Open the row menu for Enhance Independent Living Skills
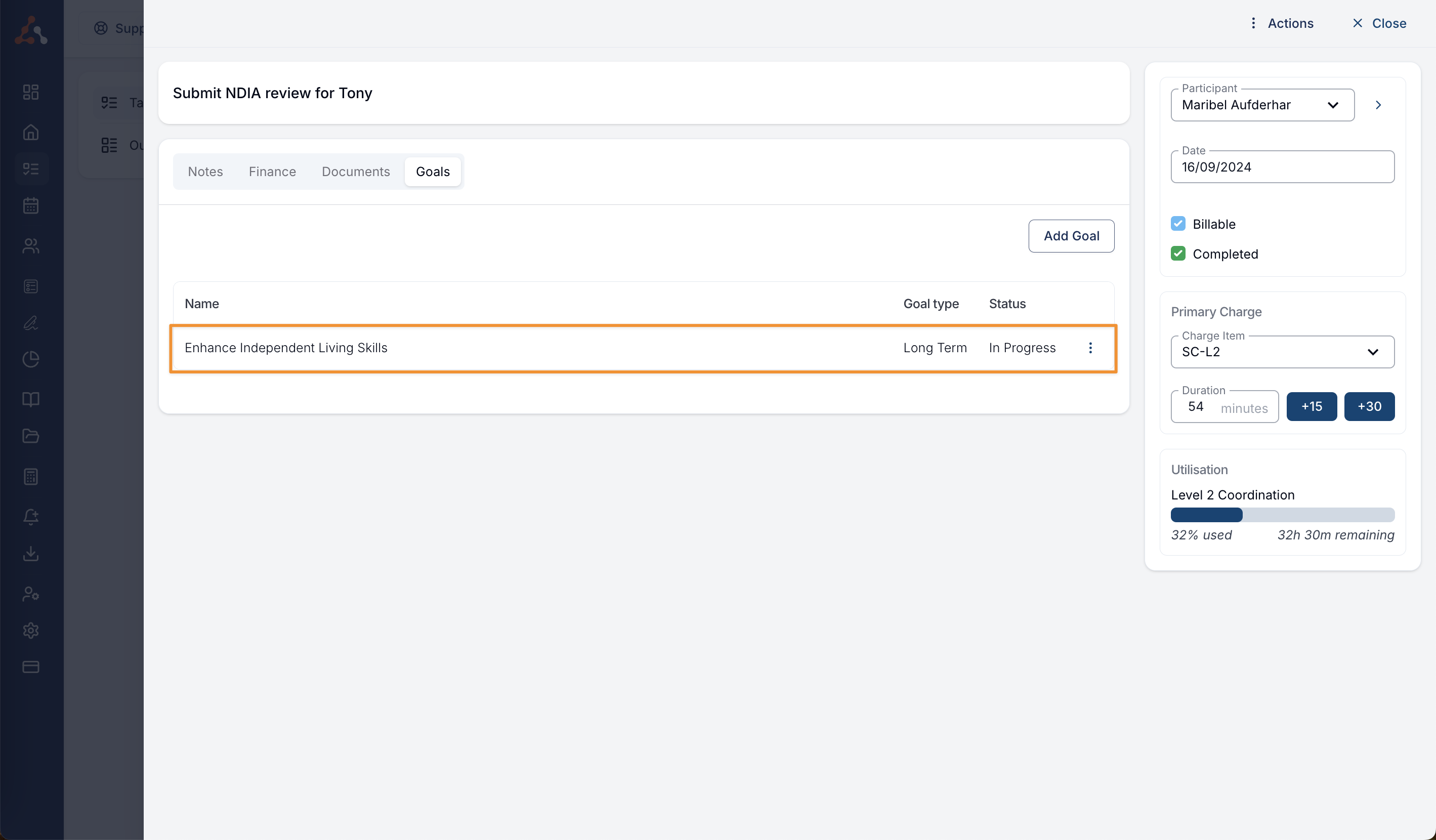Viewport: 1436px width, 840px height. coord(1090,348)
